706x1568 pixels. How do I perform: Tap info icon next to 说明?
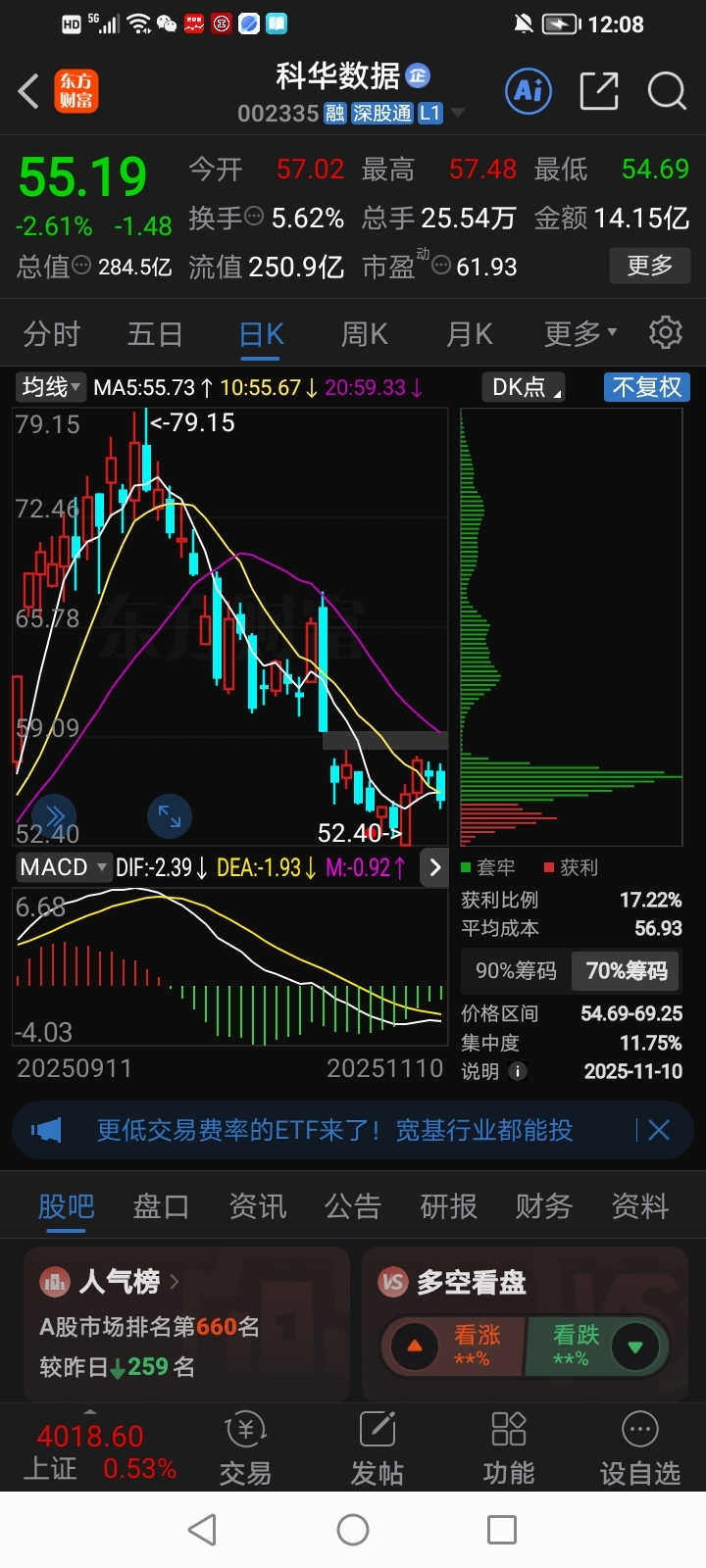click(517, 1071)
